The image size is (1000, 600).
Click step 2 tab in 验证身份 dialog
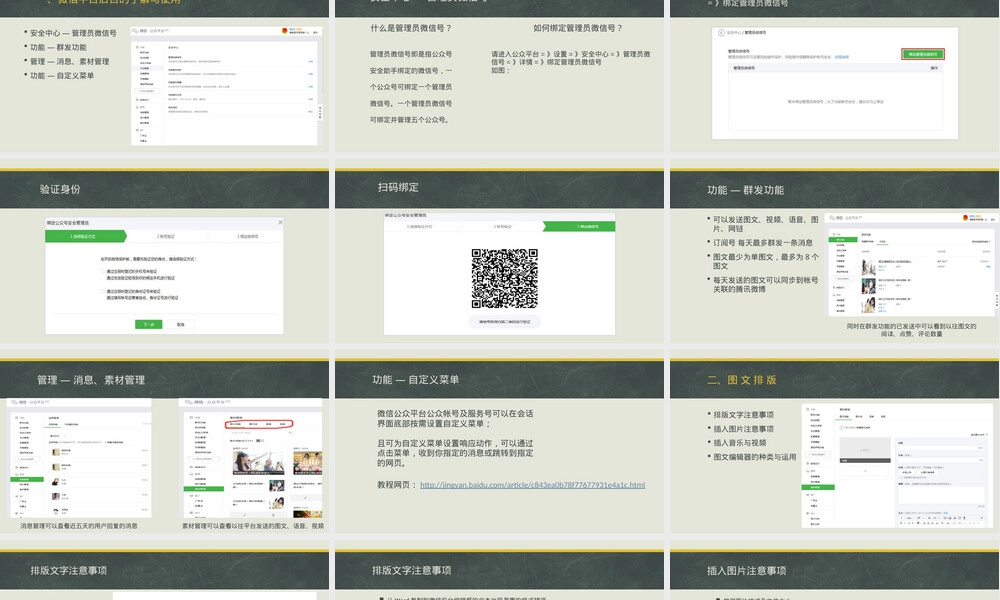166,237
